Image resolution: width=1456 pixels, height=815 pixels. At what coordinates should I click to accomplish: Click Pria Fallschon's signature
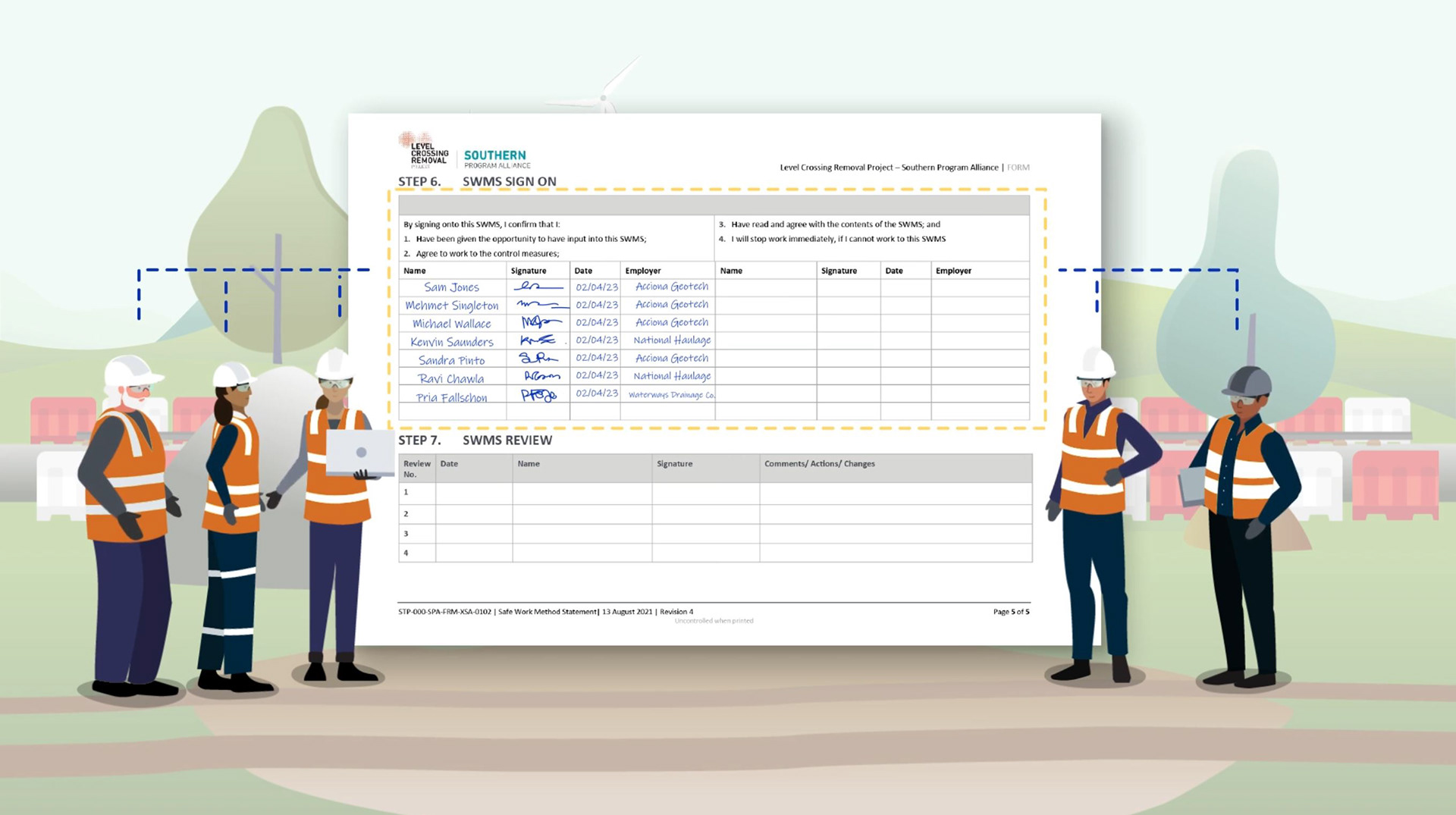coord(540,395)
